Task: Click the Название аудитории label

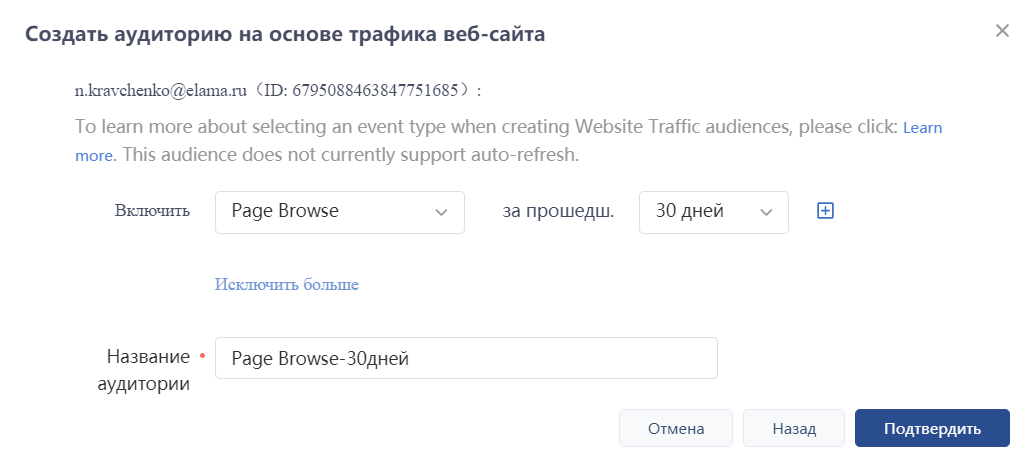Action: pos(148,370)
